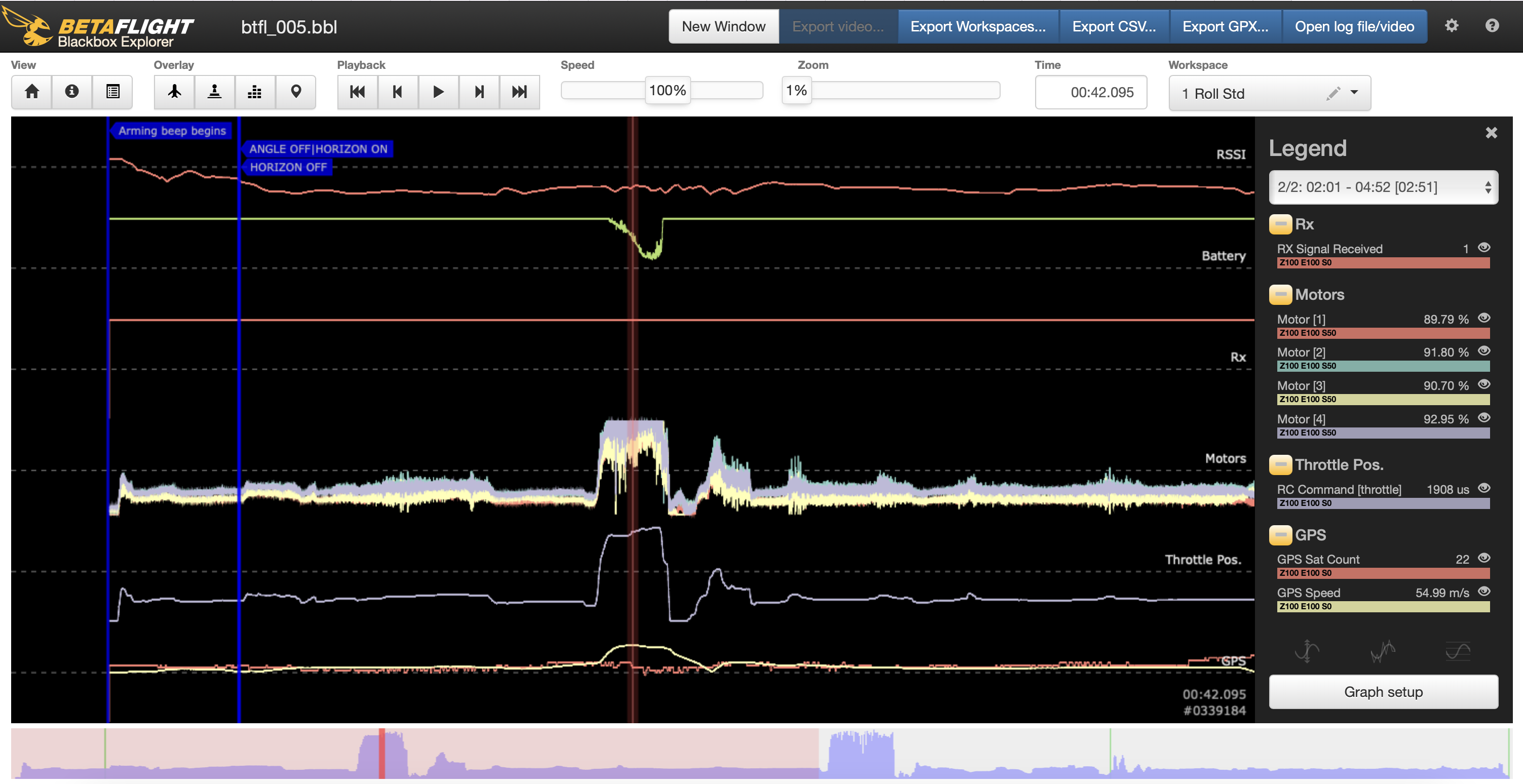Viewport: 1523px width, 784px height.
Task: Show the GPS map pin overlay
Action: (295, 92)
